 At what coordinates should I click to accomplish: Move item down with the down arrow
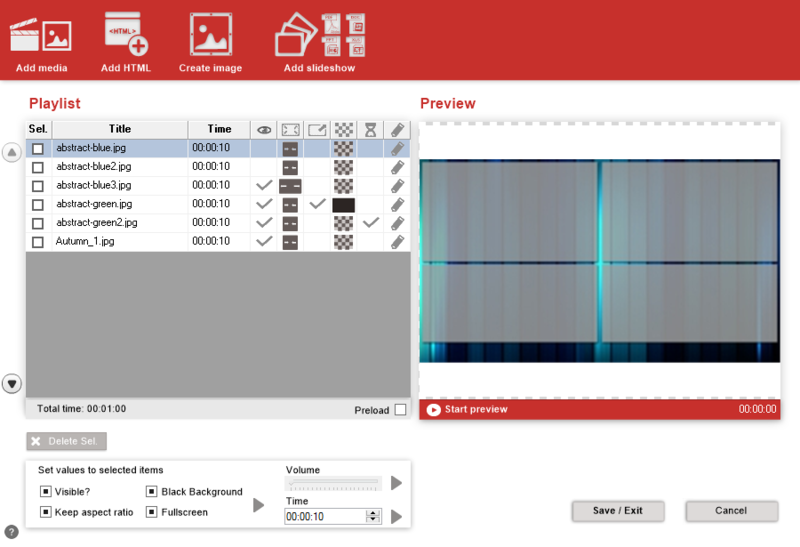pyautogui.click(x=12, y=383)
